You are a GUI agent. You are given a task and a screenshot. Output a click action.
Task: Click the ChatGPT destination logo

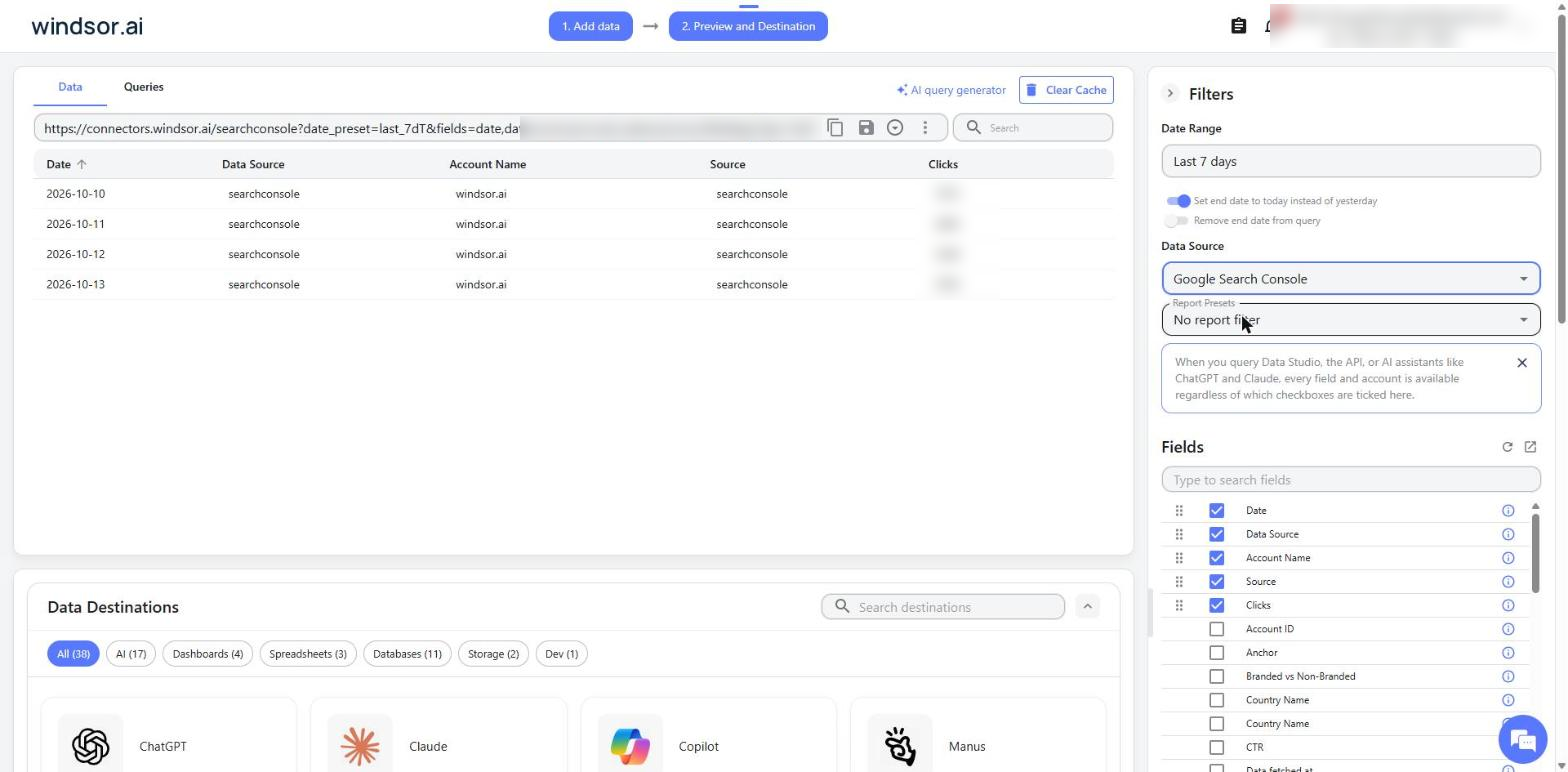(x=90, y=746)
